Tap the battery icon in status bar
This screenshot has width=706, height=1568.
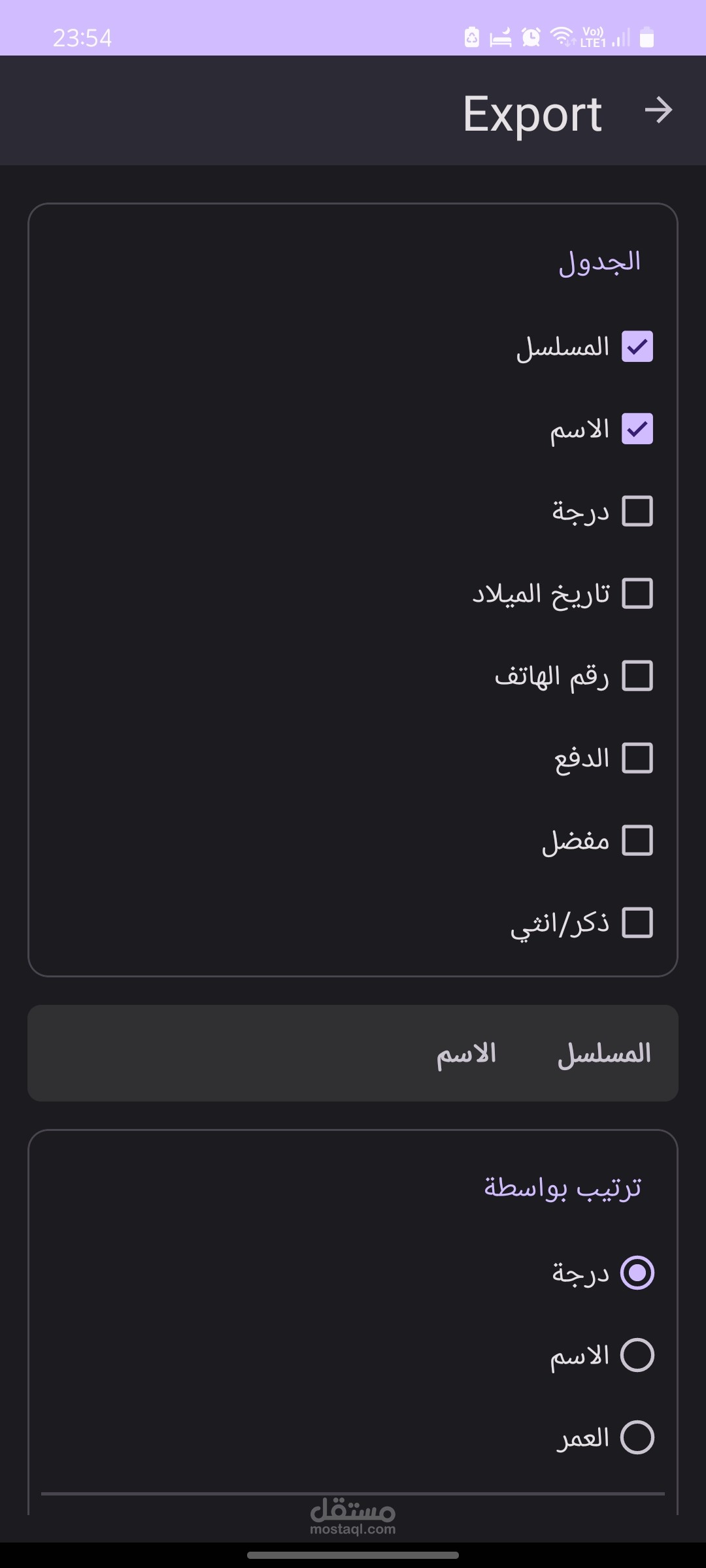point(647,37)
